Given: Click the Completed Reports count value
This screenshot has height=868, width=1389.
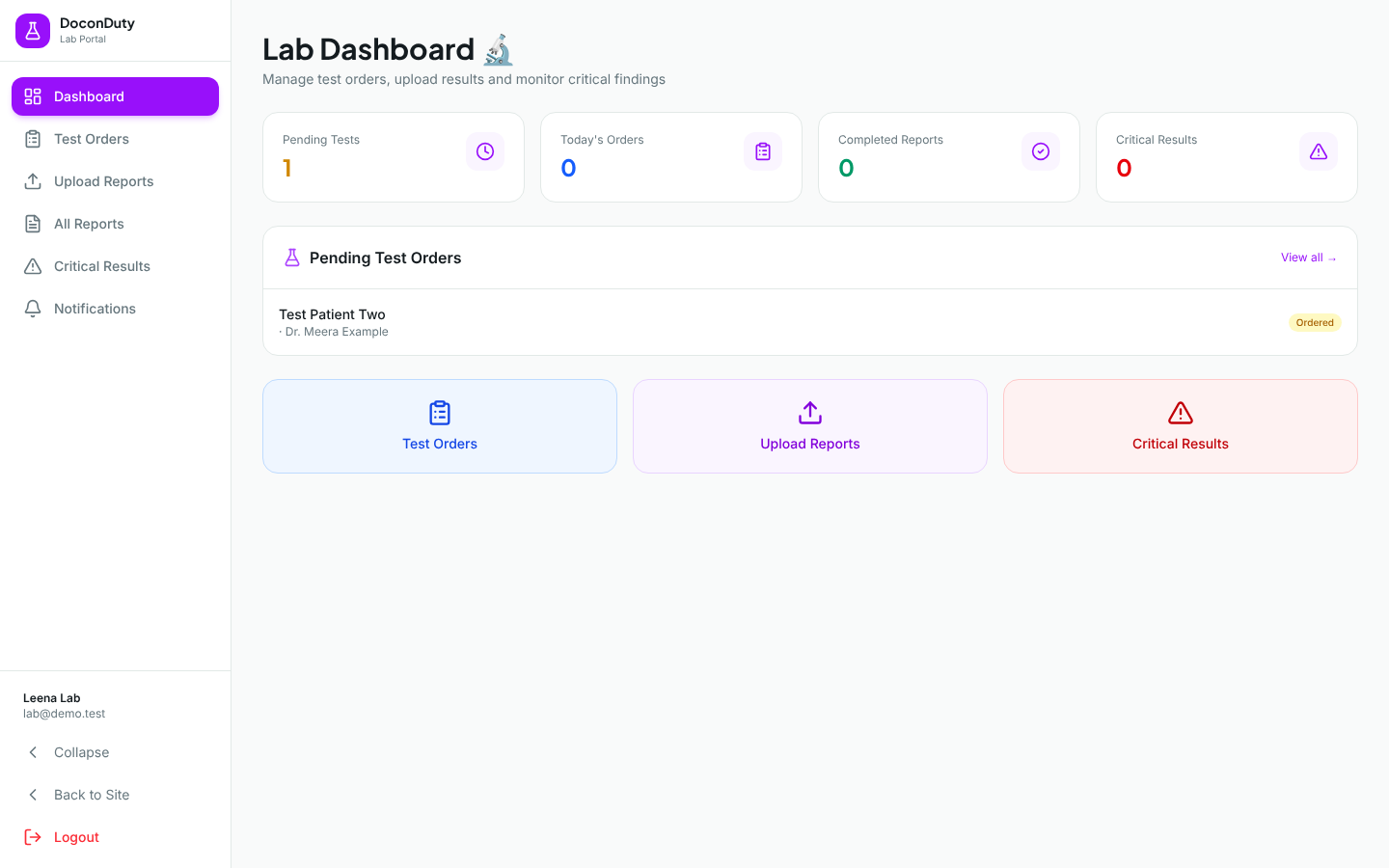Looking at the screenshot, I should tap(846, 168).
